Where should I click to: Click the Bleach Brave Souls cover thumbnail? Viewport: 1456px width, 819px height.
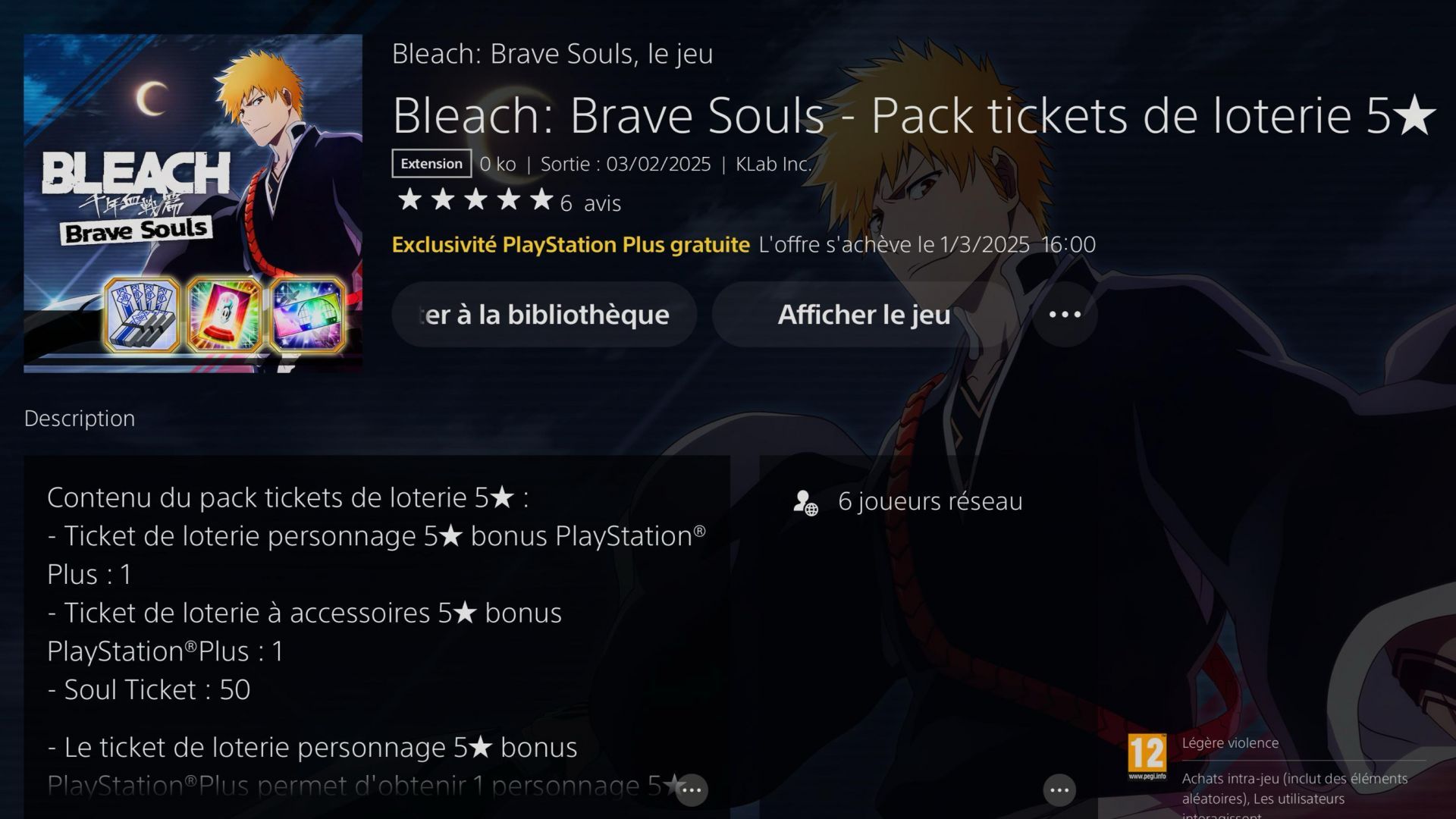193,203
